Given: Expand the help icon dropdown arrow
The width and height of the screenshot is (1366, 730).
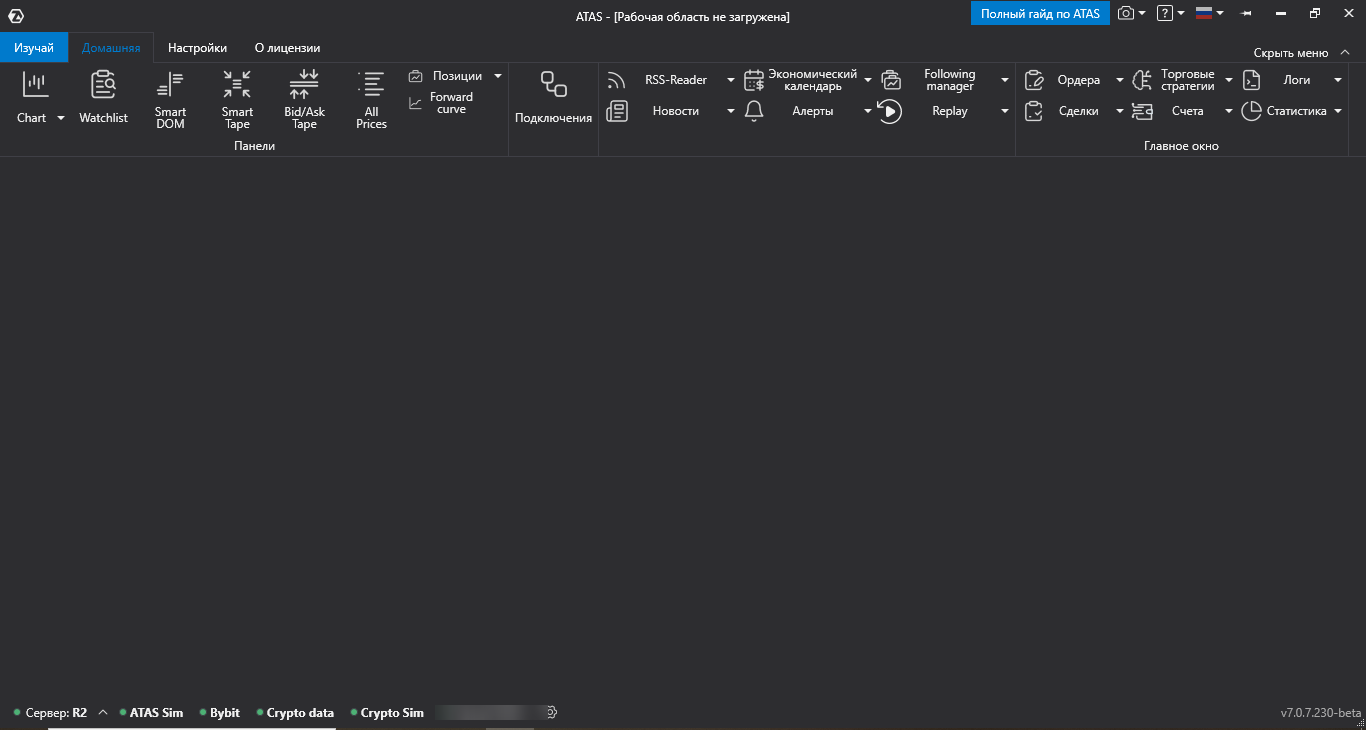Looking at the screenshot, I should 1181,13.
